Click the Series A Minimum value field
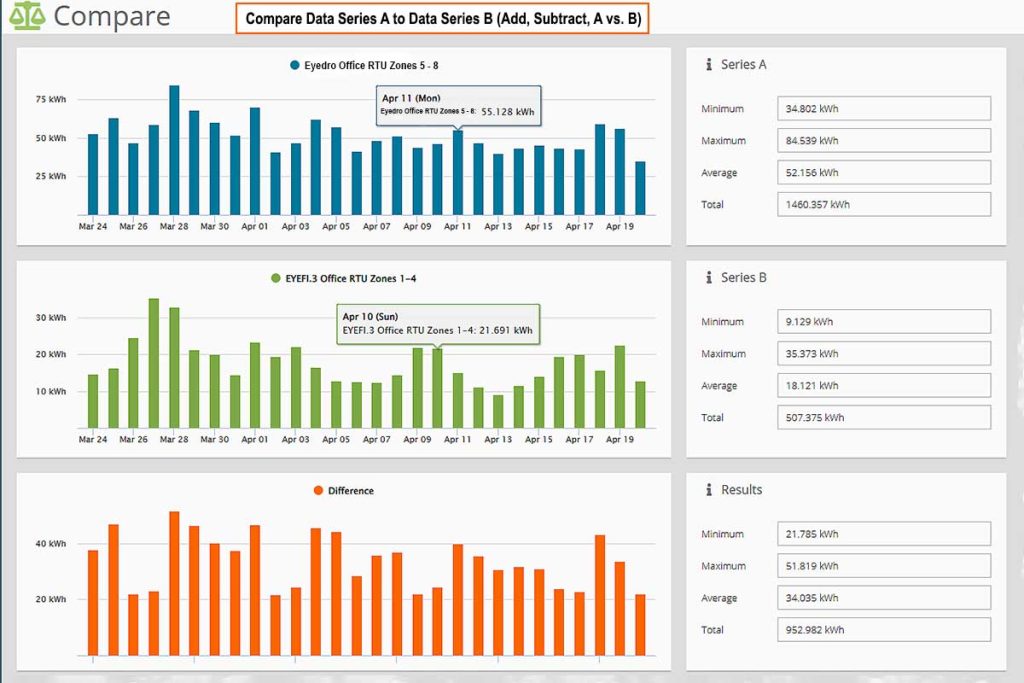The height and width of the screenshot is (683, 1024). pos(883,108)
